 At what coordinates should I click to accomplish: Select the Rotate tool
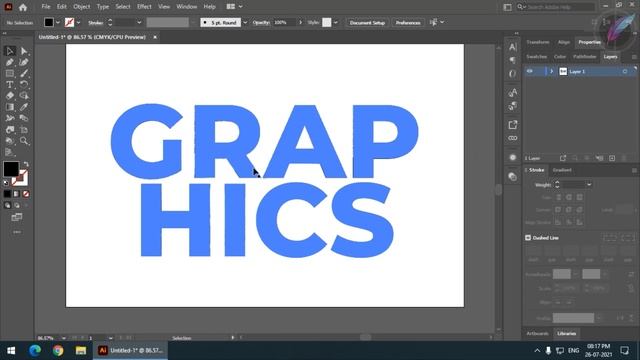[24, 85]
